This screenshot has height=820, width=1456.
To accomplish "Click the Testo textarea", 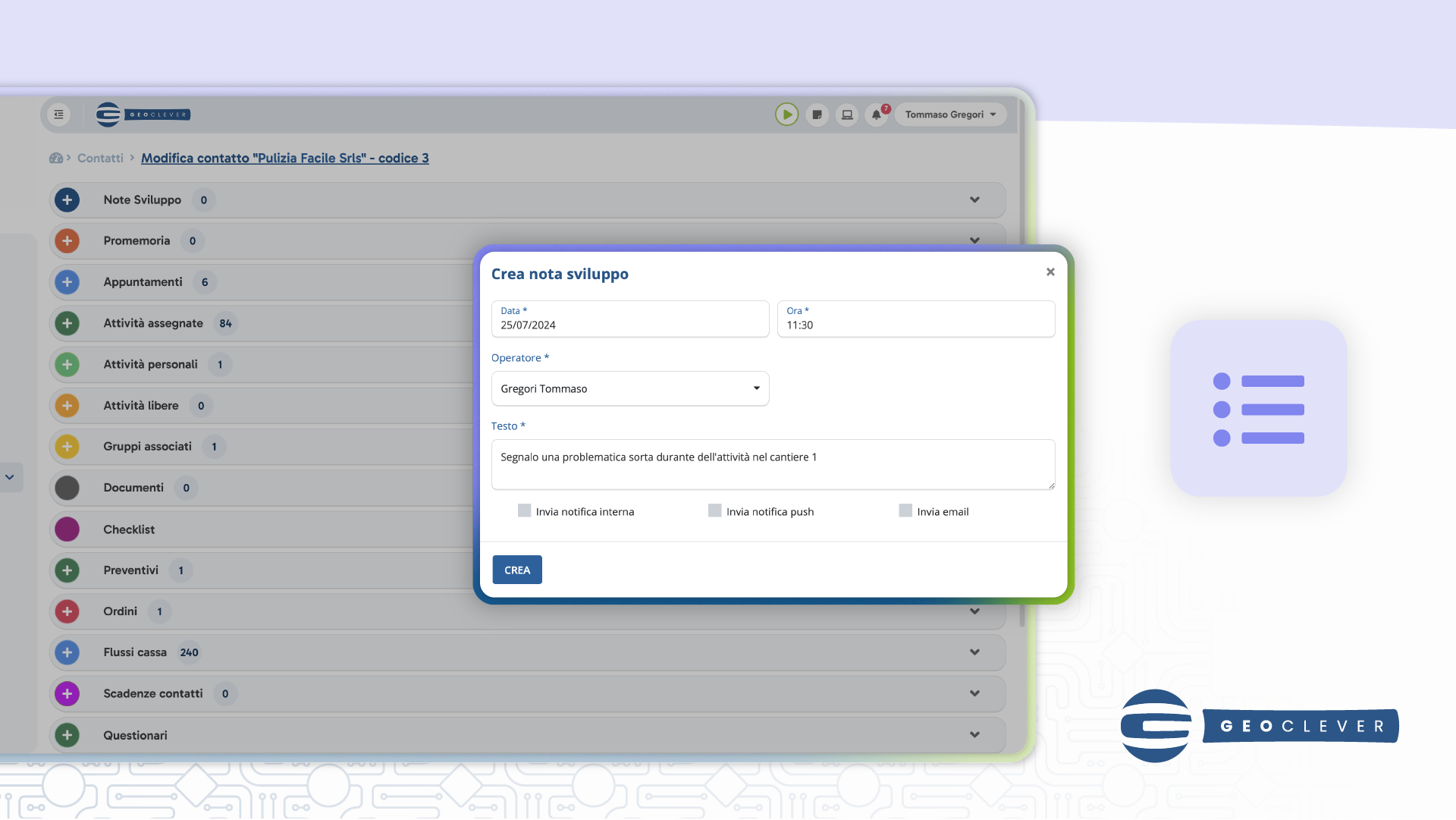I will (773, 464).
